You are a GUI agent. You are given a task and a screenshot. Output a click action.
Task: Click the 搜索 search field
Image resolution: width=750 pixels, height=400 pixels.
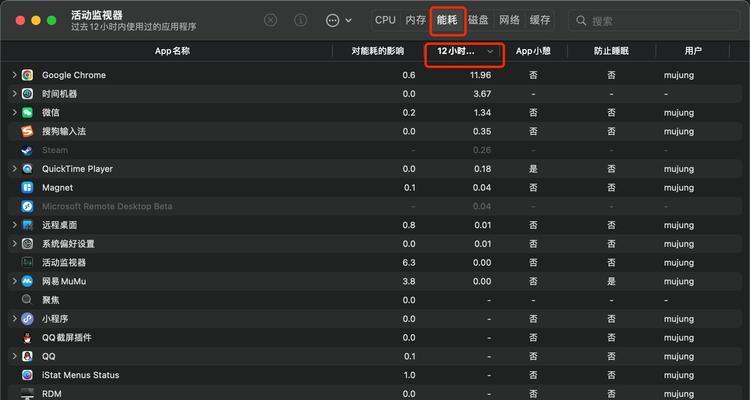[654, 21]
